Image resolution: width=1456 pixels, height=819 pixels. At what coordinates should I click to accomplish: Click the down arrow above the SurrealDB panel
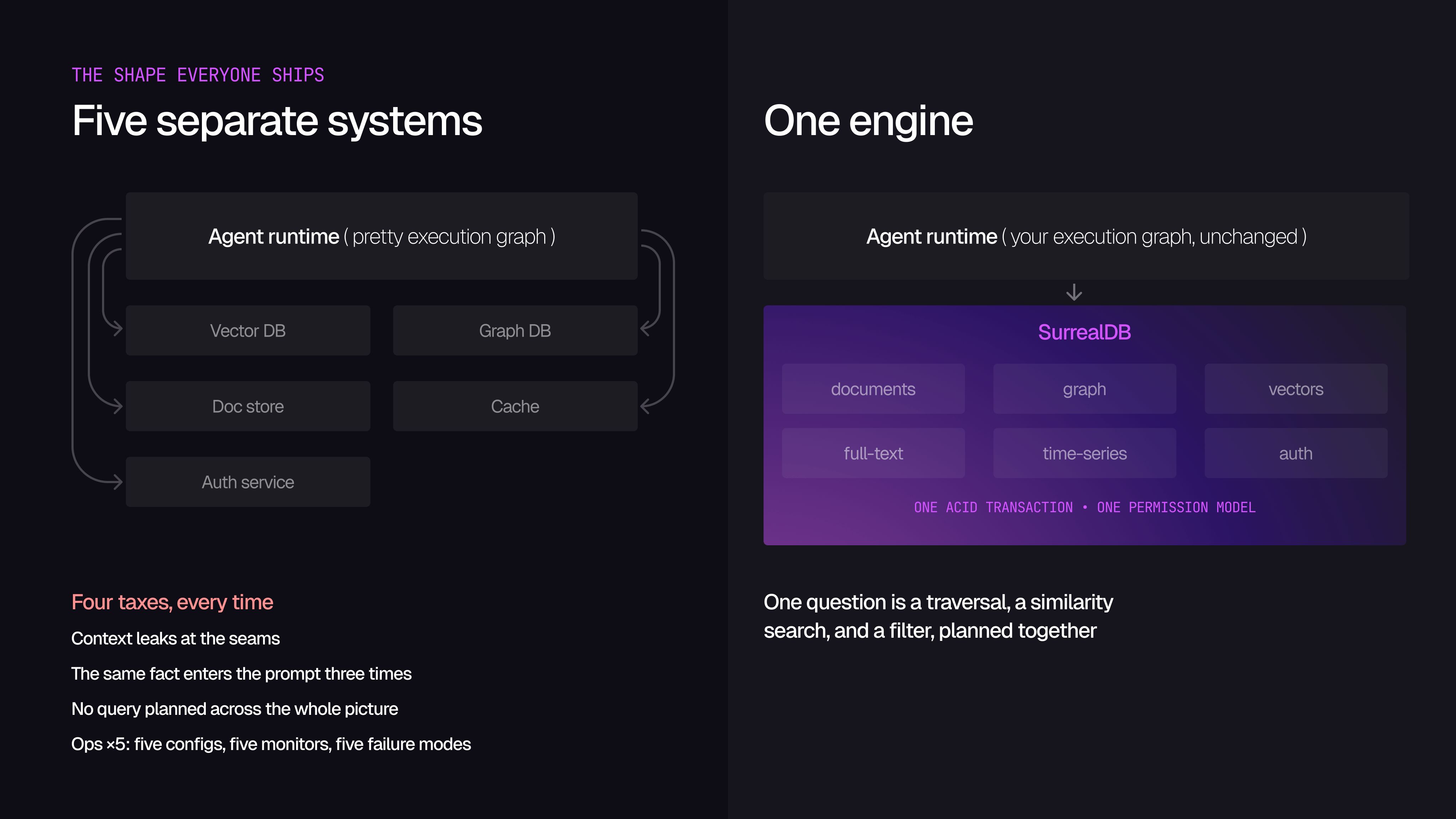(1074, 293)
